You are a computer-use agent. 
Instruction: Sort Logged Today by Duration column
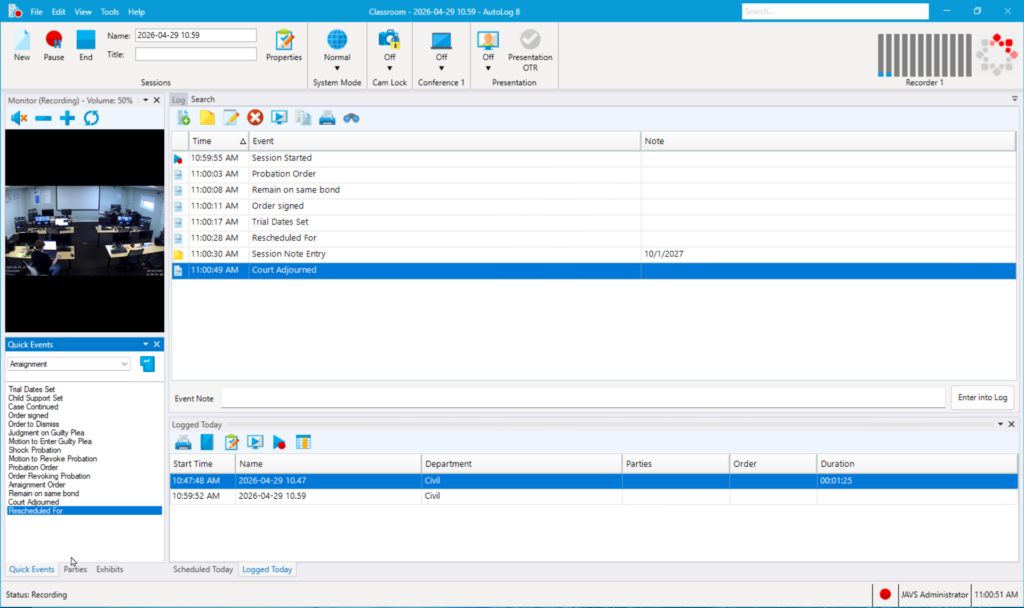pos(916,464)
